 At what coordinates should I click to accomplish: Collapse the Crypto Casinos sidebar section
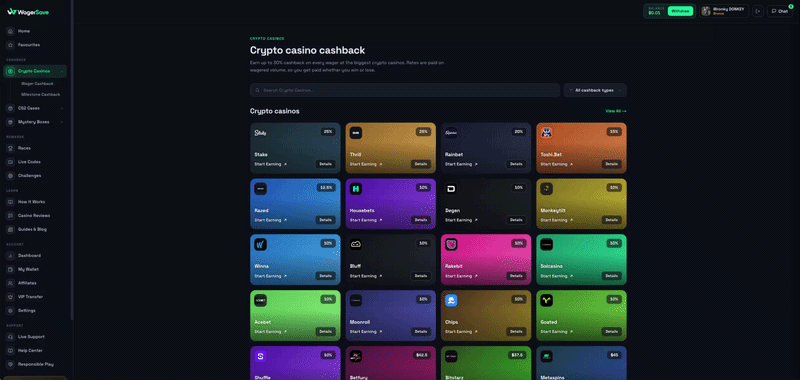pyautogui.click(x=62, y=71)
